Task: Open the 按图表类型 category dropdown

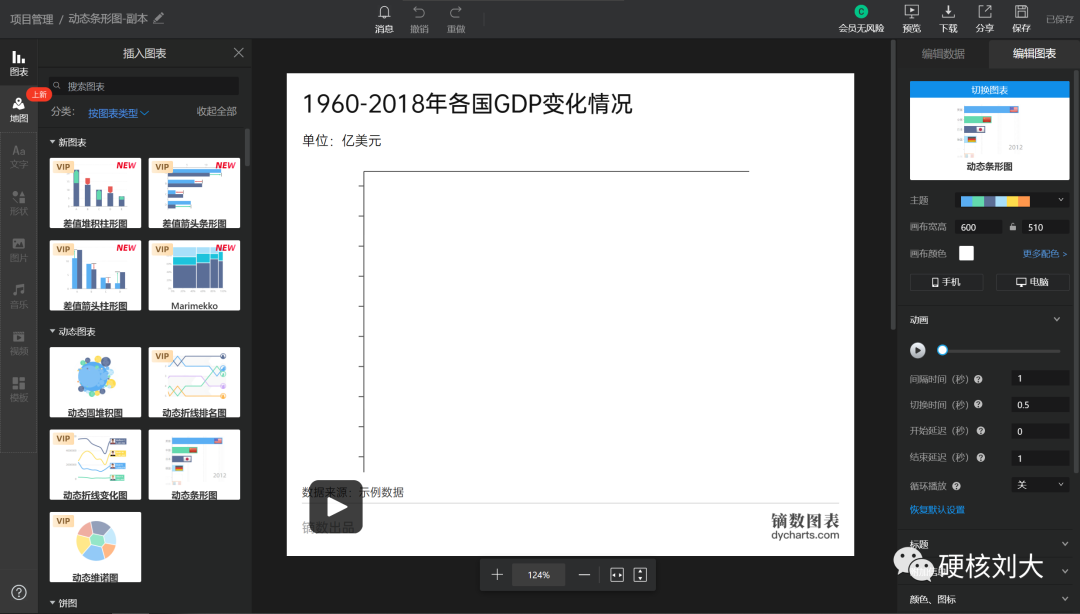Action: [118, 113]
